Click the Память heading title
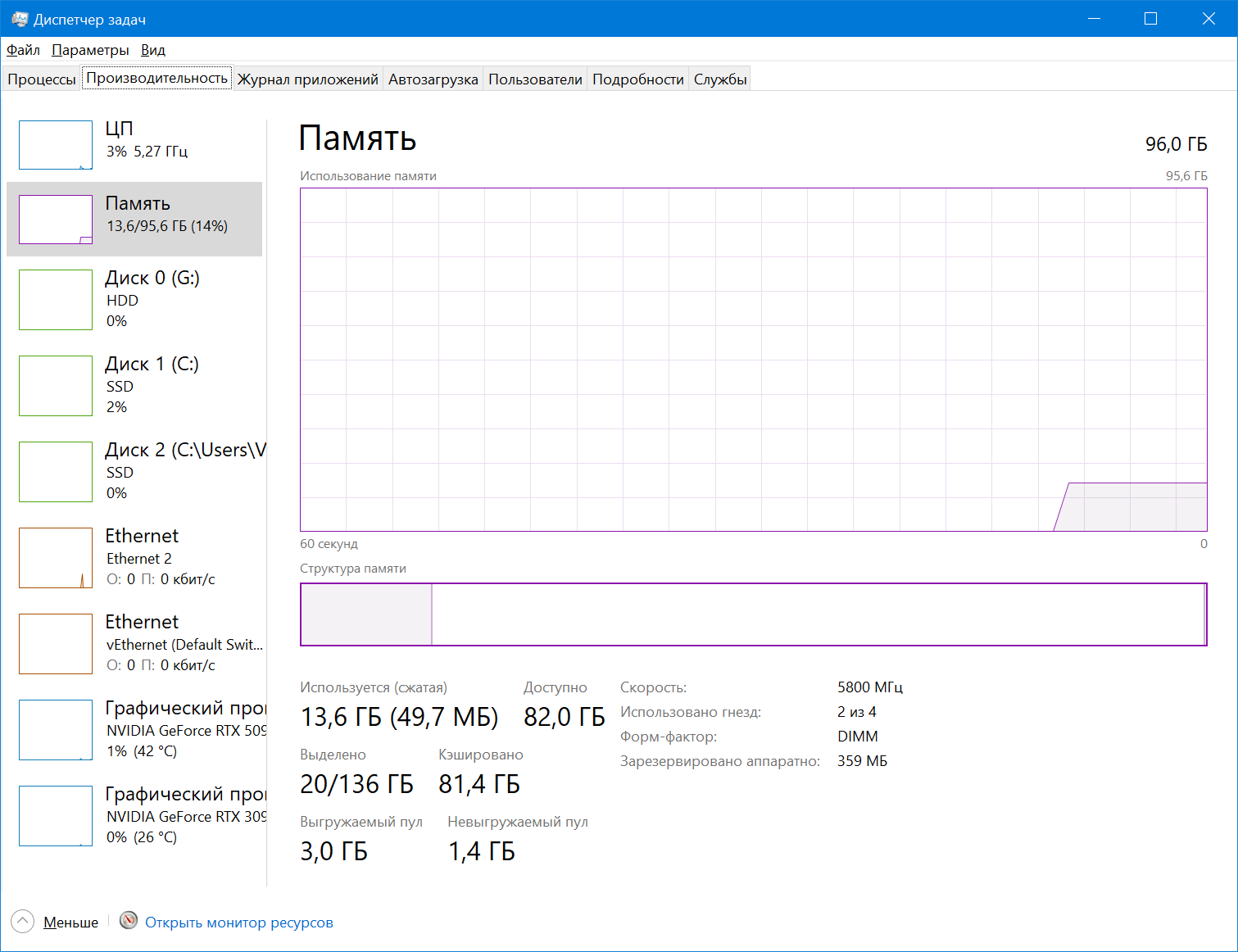This screenshot has height=952, width=1238. point(357,138)
